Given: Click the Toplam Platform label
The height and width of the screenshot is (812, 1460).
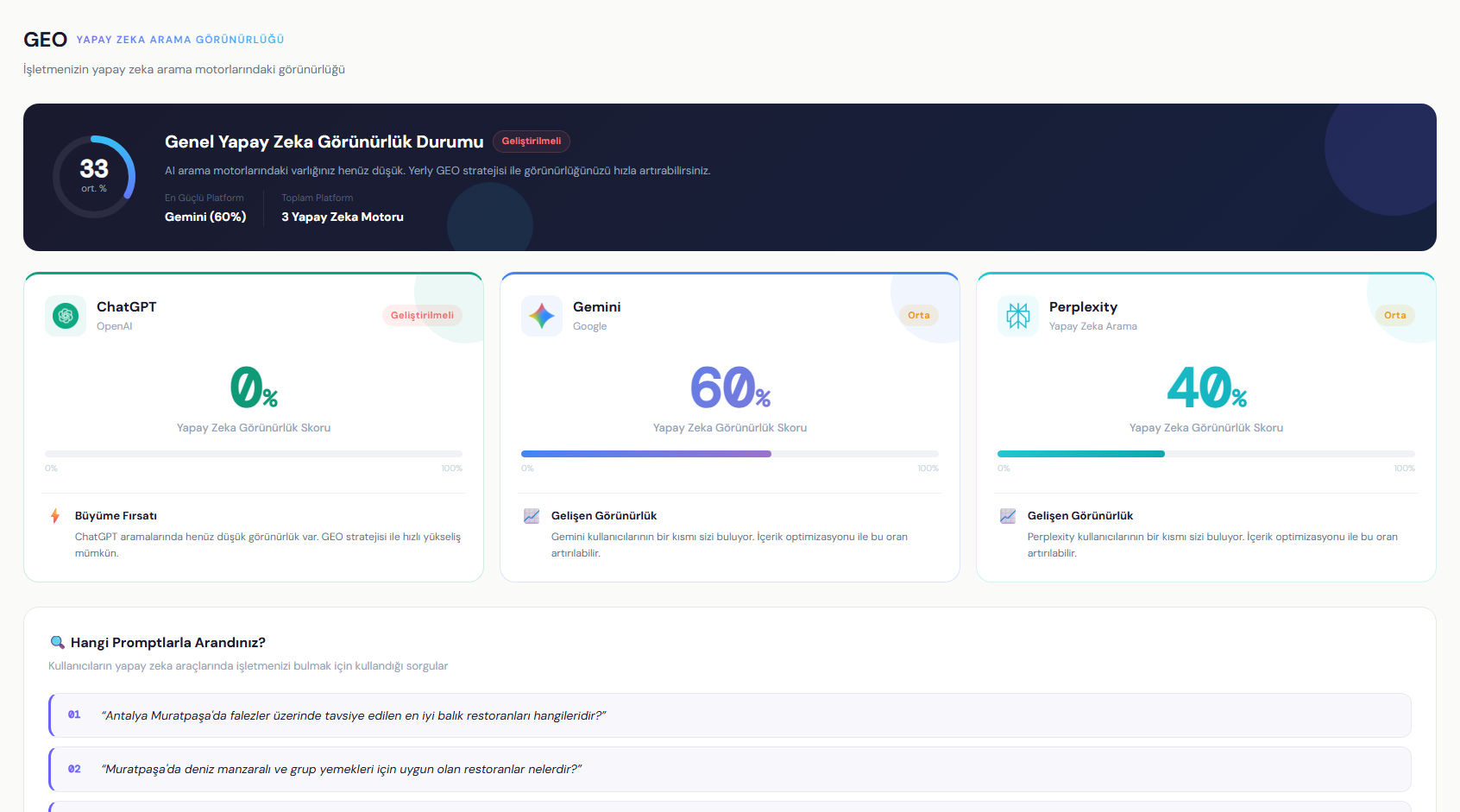Looking at the screenshot, I should pos(318,198).
